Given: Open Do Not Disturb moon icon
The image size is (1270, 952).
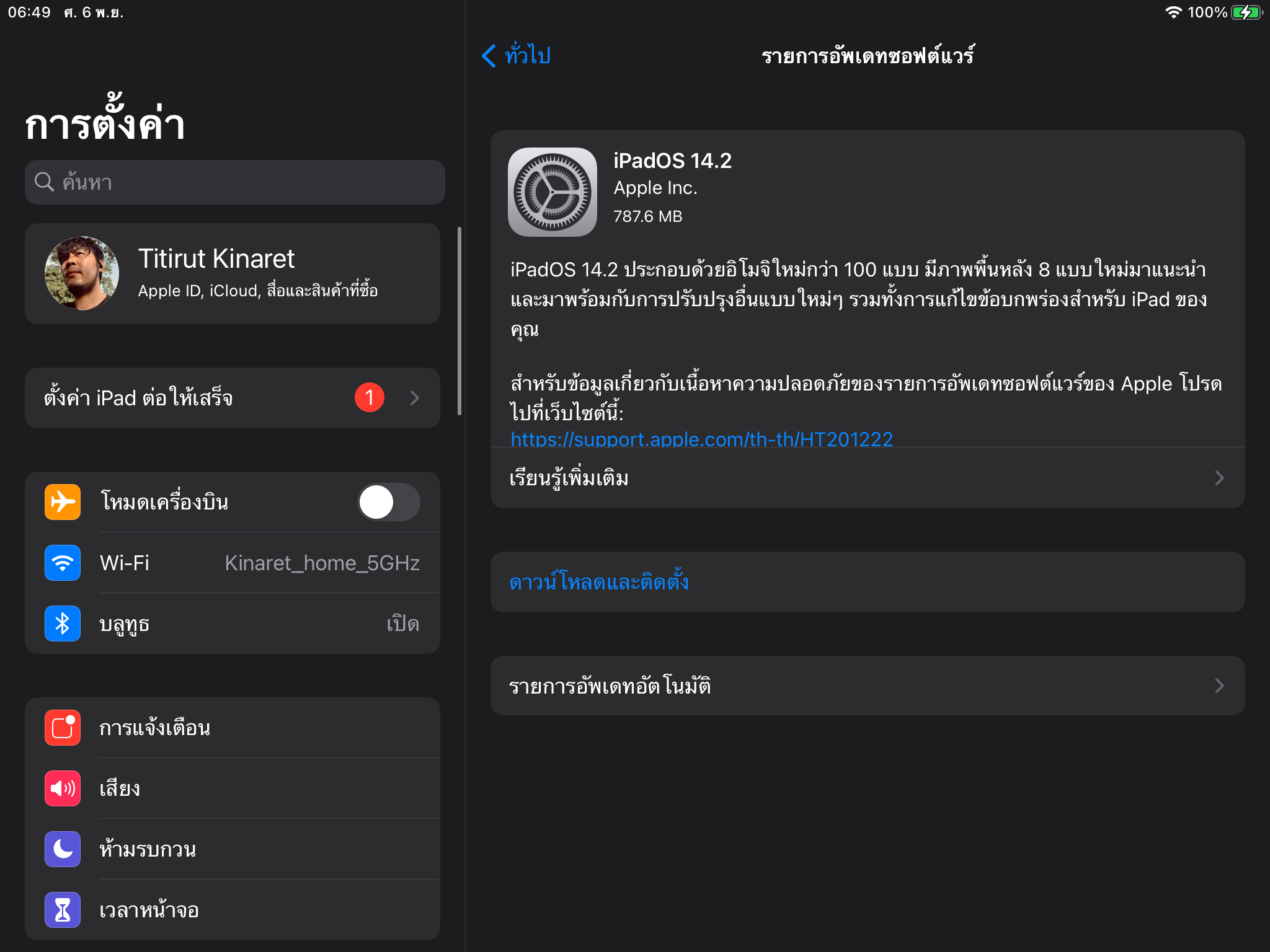Looking at the screenshot, I should (x=63, y=849).
